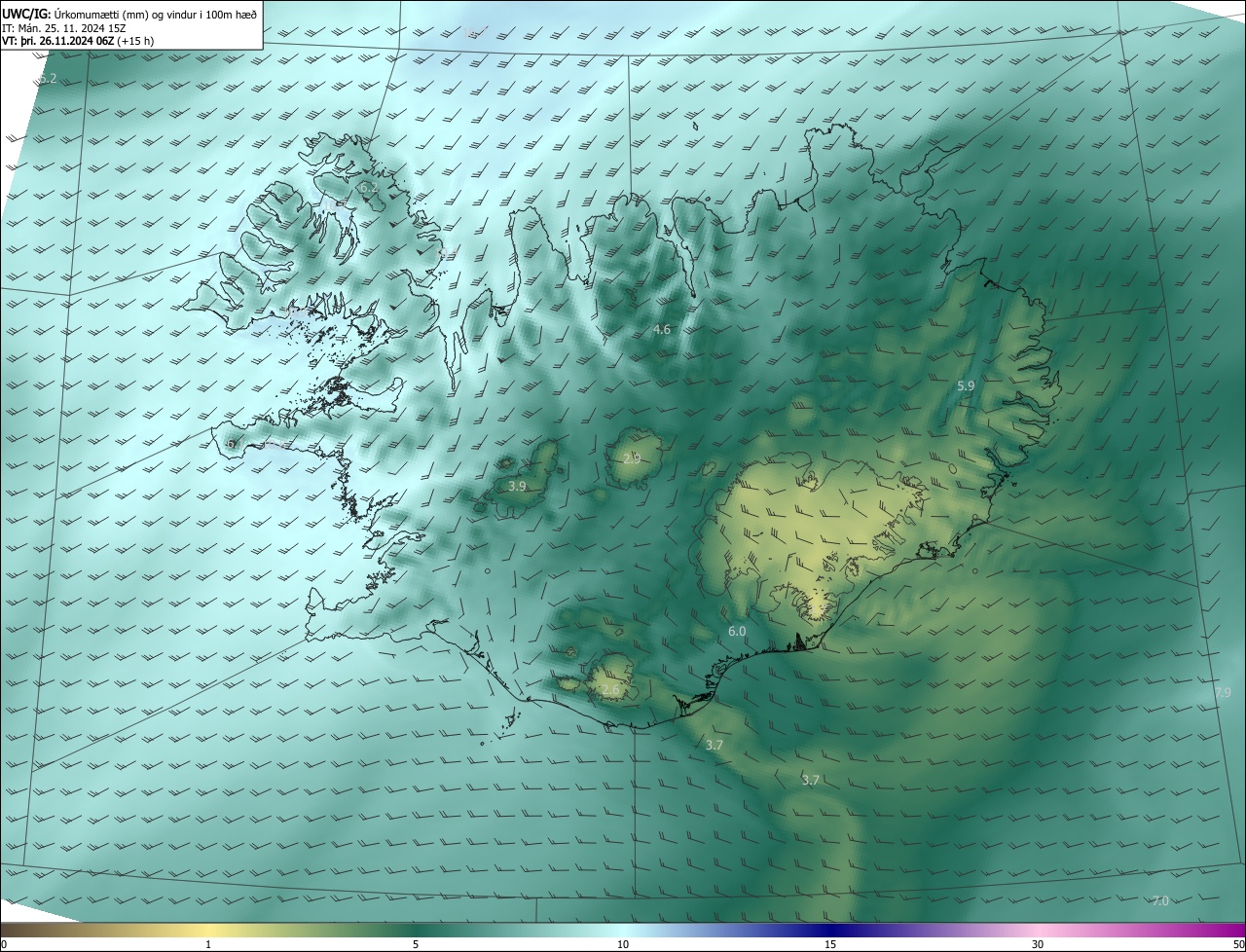Viewport: 1246px width, 952px height.
Task: Click the 2.6 value label in the south
Action: coord(609,690)
